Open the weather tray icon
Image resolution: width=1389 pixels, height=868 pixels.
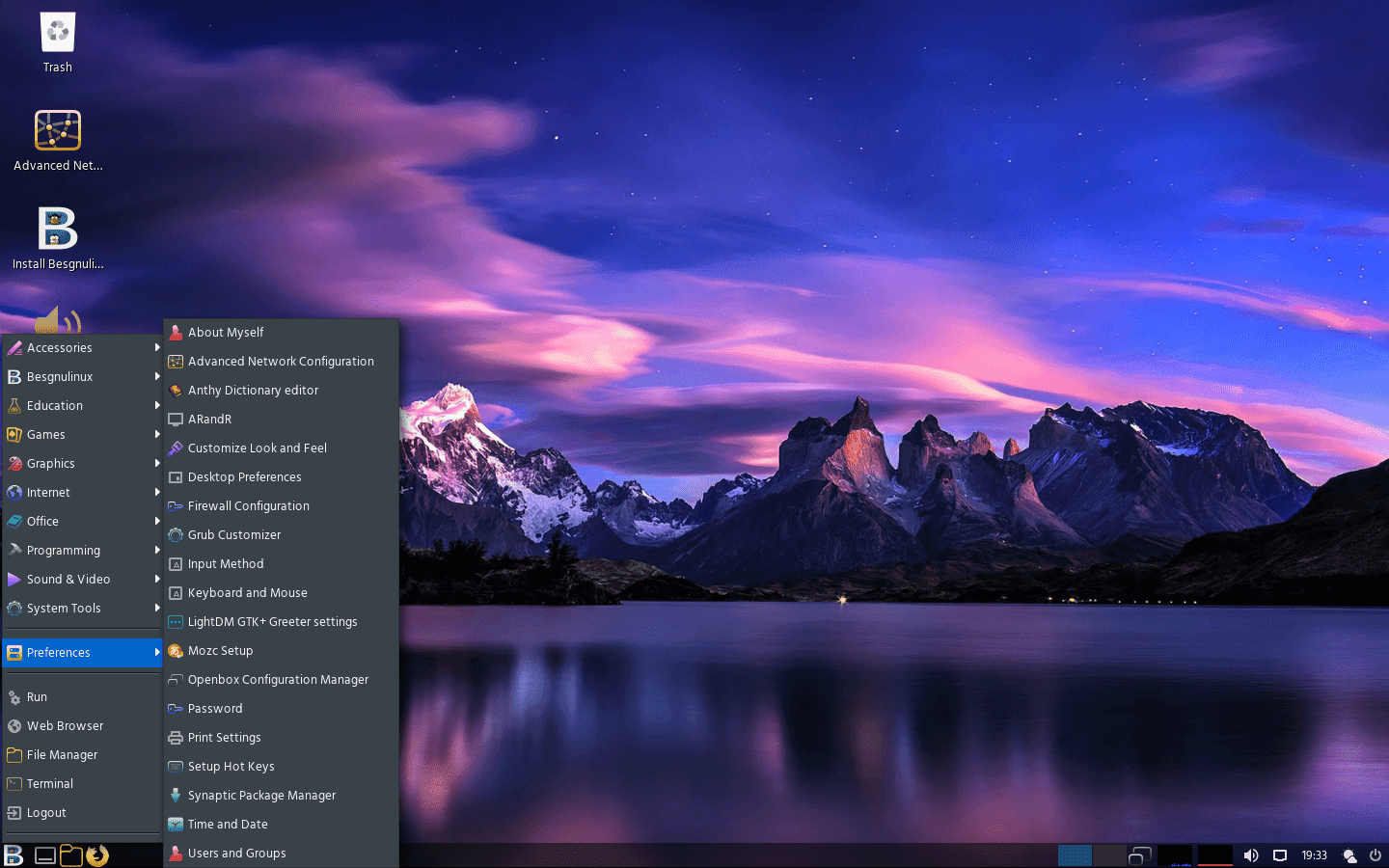click(1350, 855)
